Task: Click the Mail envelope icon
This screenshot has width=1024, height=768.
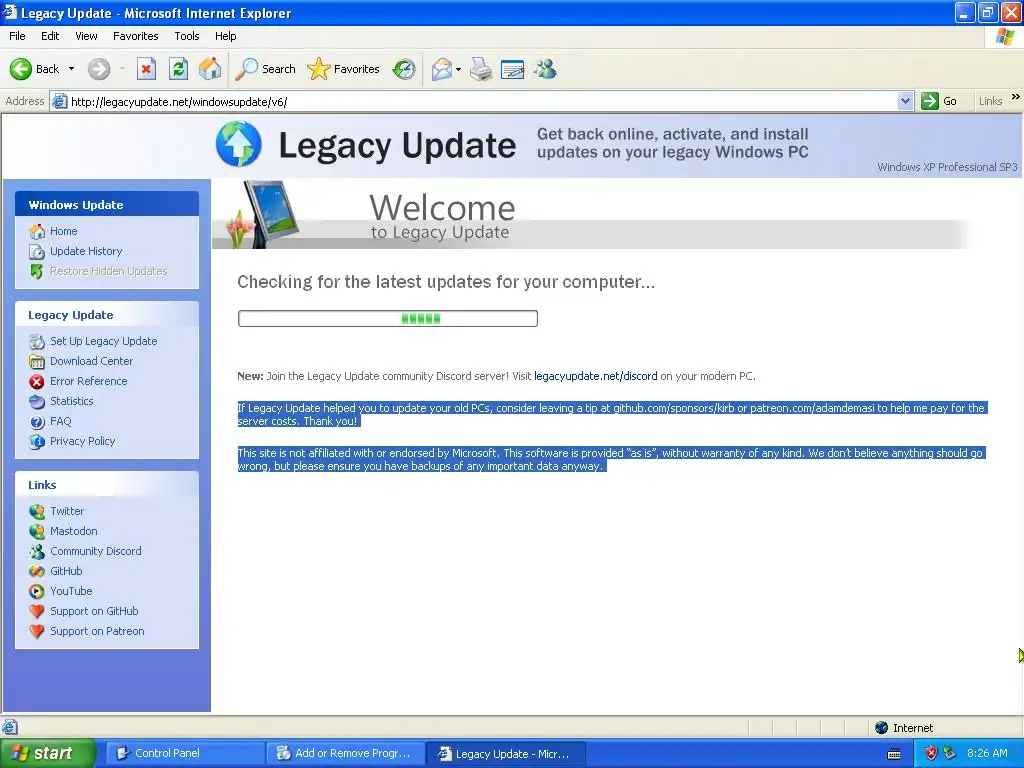Action: (442, 69)
